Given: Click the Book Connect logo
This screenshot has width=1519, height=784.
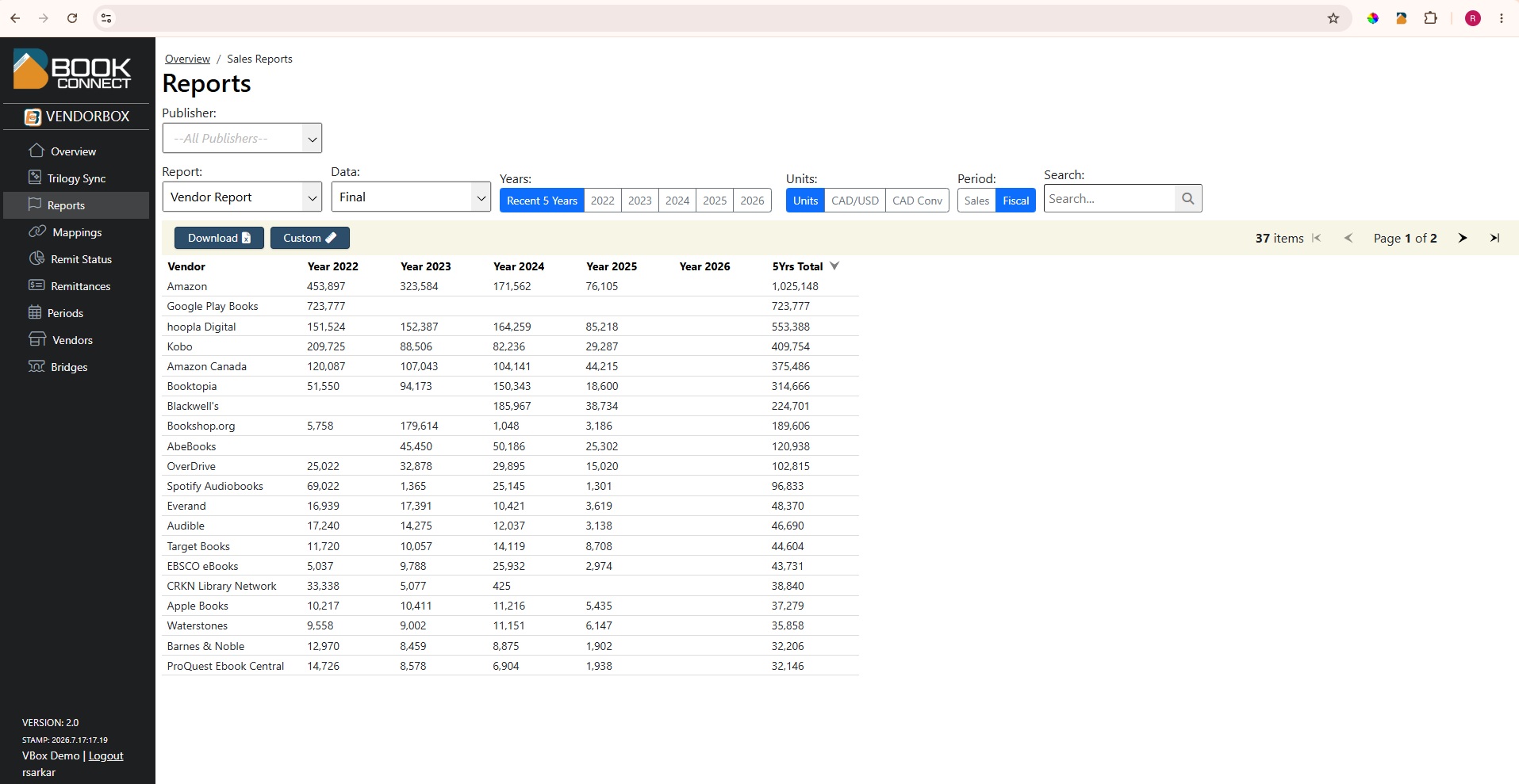Looking at the screenshot, I should (72, 69).
